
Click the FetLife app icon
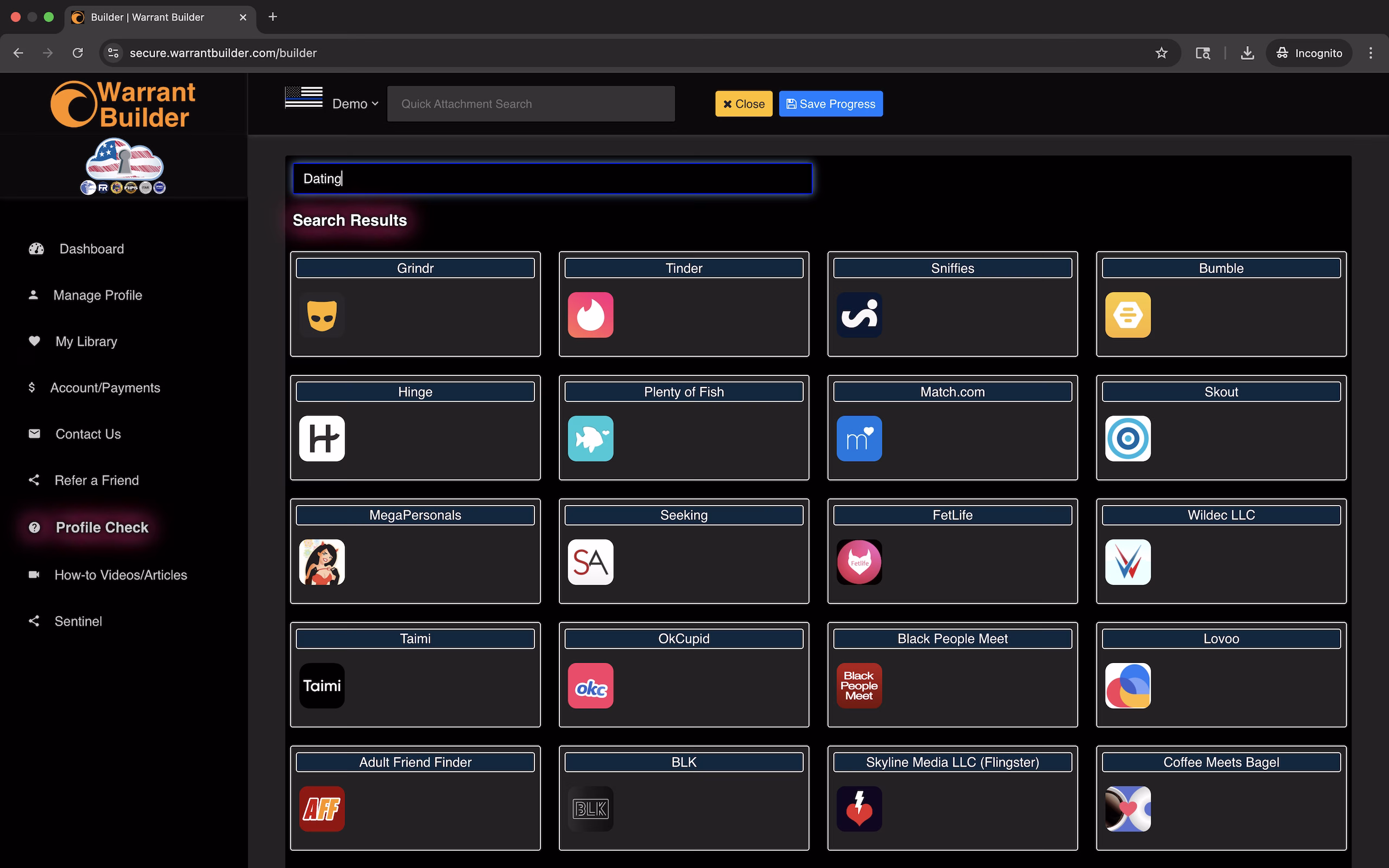[859, 562]
